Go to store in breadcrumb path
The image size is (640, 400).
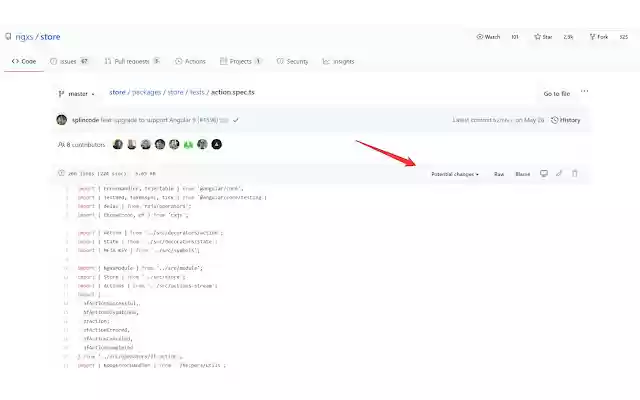tap(117, 92)
